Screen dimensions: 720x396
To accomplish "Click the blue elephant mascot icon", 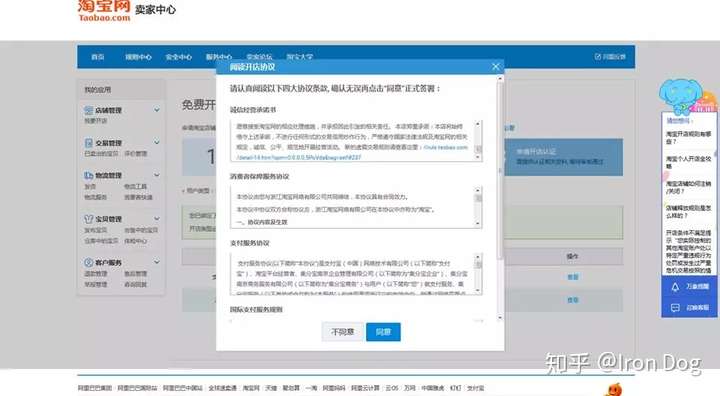I will pyautogui.click(x=681, y=95).
